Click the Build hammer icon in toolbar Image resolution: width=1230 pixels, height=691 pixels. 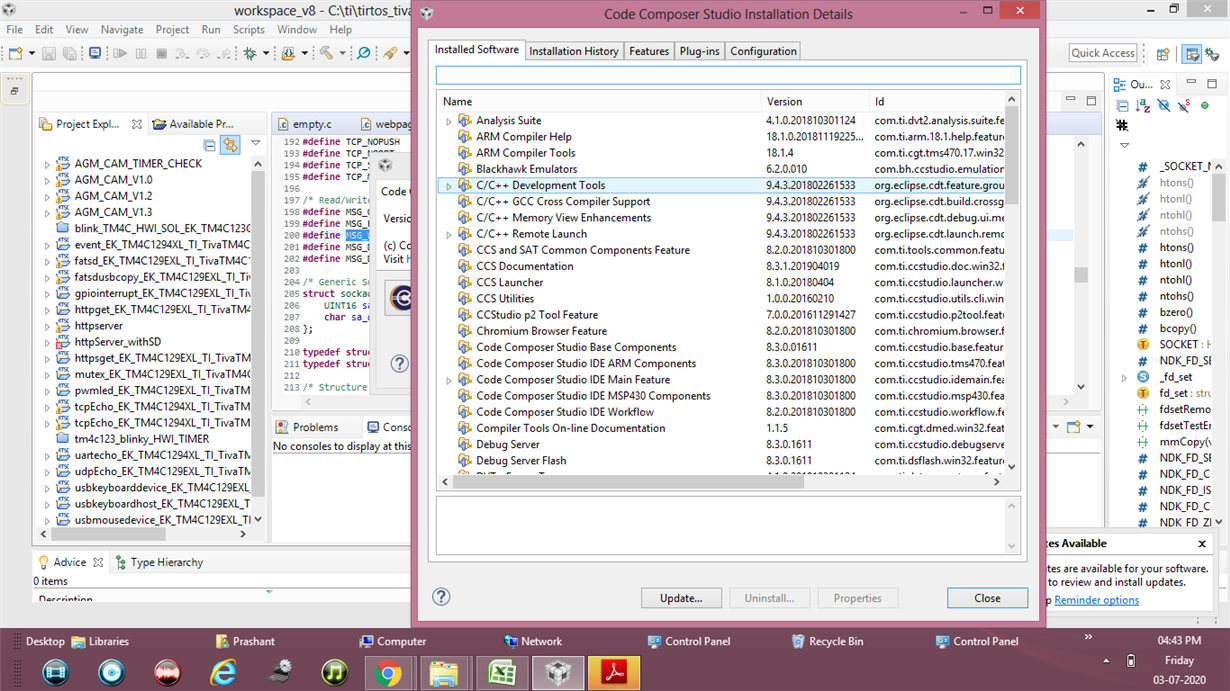point(326,53)
